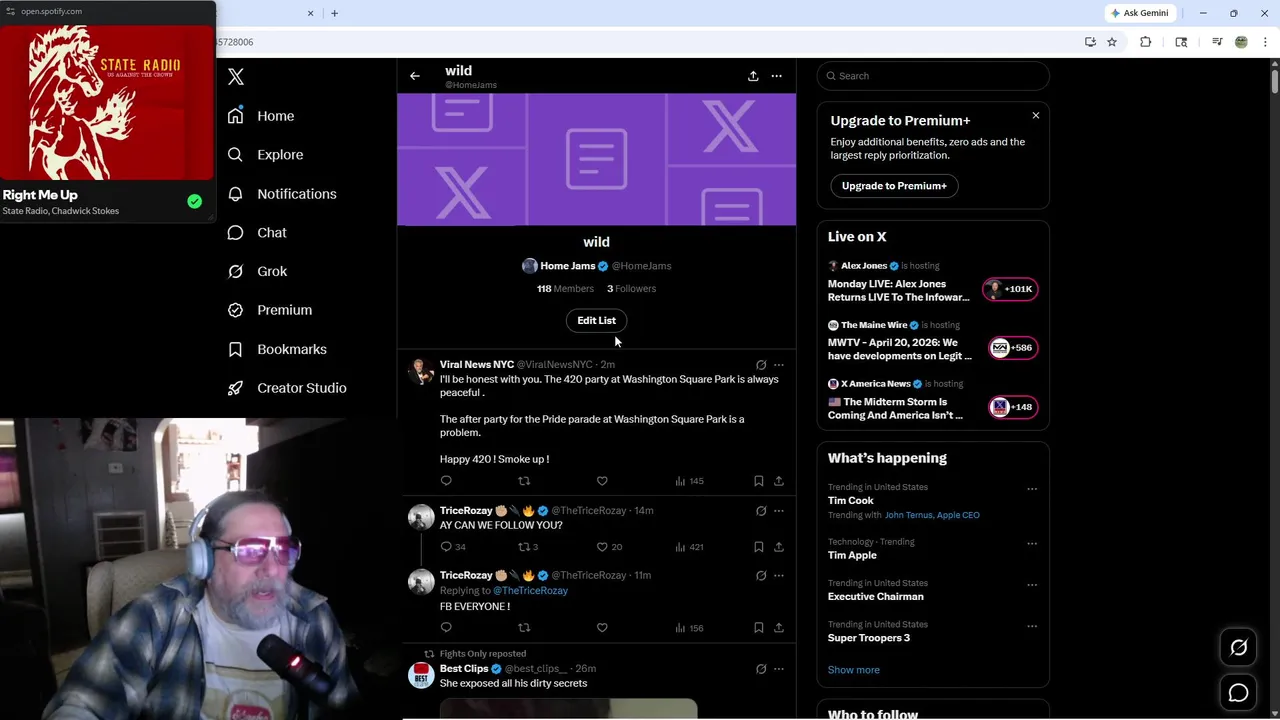Repost Viral News NYC post

(x=524, y=481)
